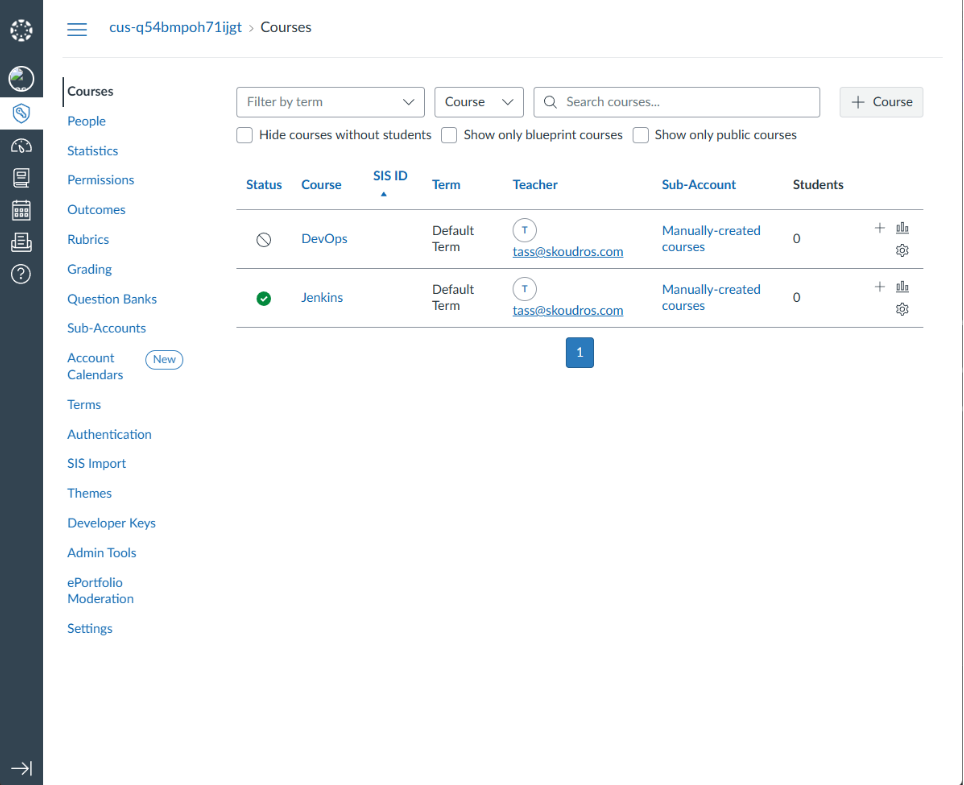Open Sub-Accounts menu item
This screenshot has height=785, width=964.
click(x=106, y=328)
